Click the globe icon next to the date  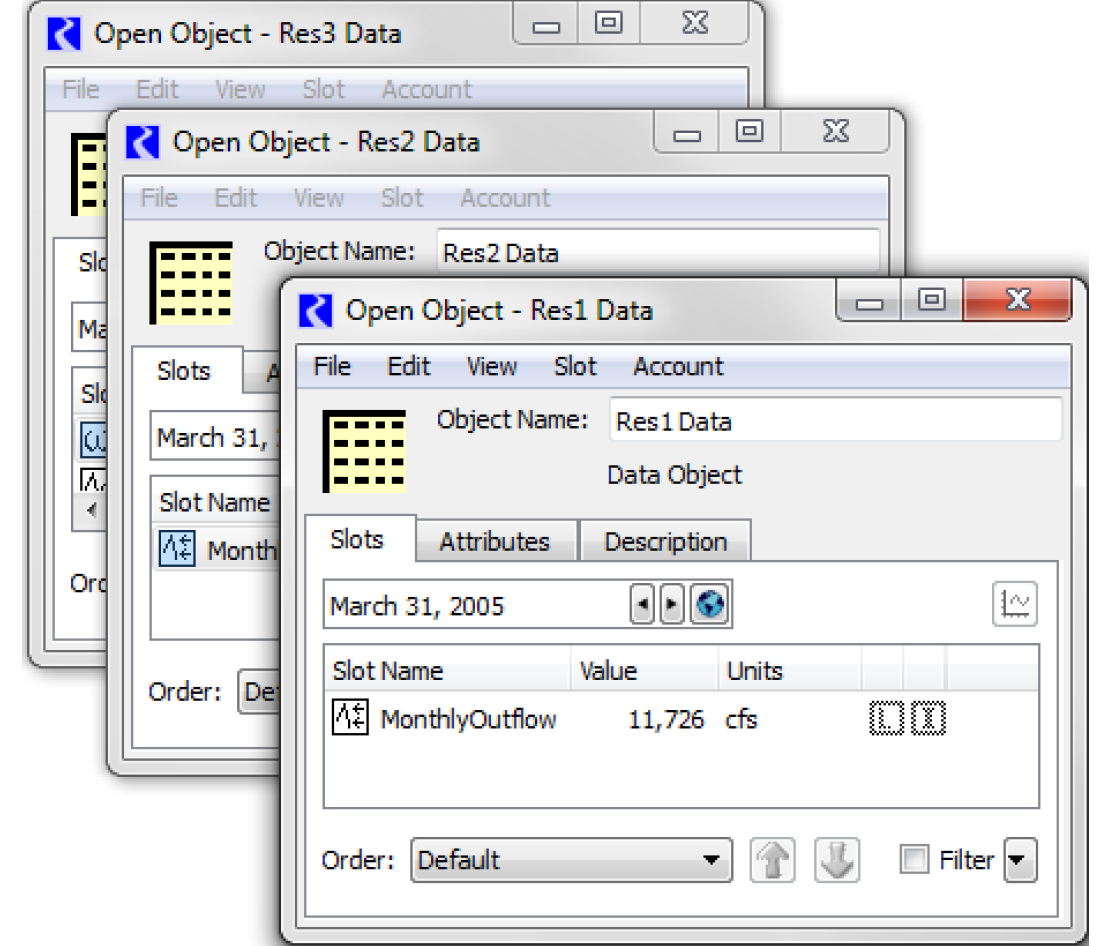pyautogui.click(x=709, y=605)
